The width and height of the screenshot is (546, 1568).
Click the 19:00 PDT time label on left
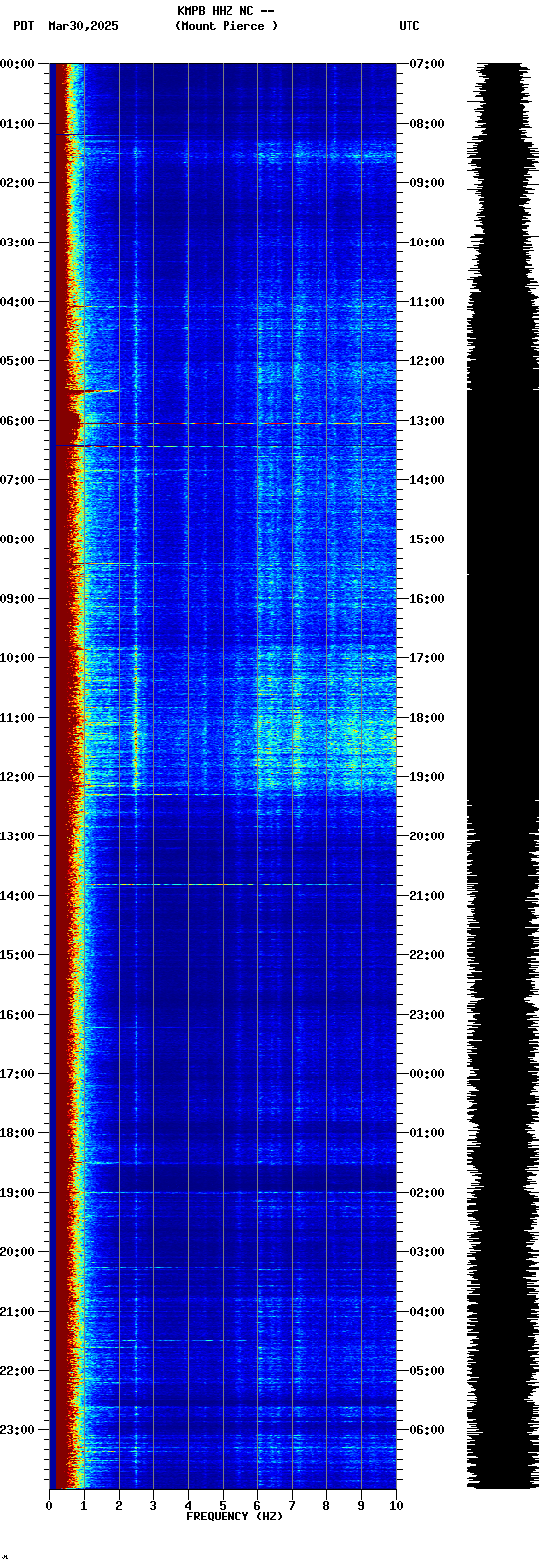tap(17, 1193)
